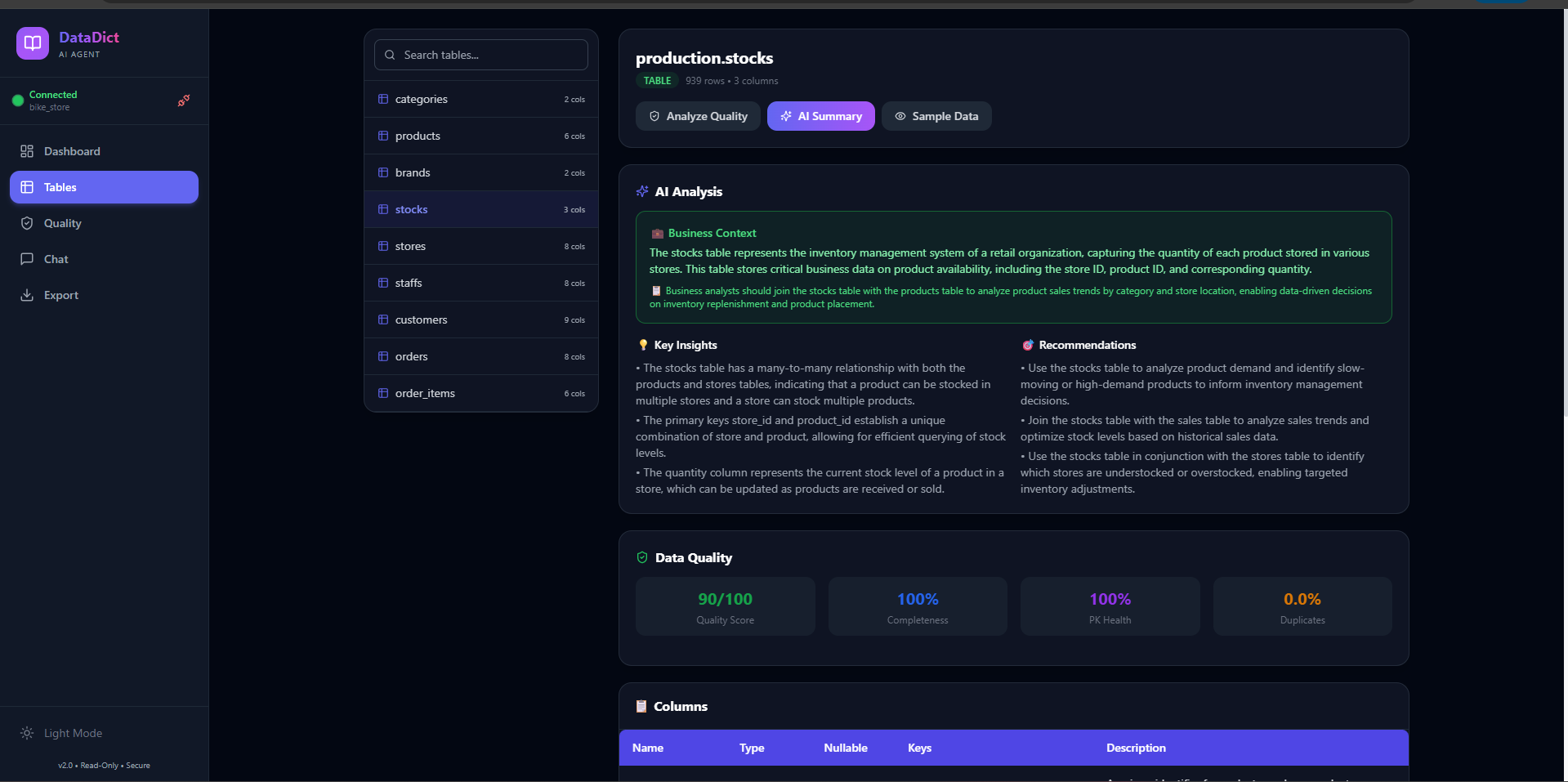Select the categories table
Viewport: 1568px width, 782px height.
(481, 99)
